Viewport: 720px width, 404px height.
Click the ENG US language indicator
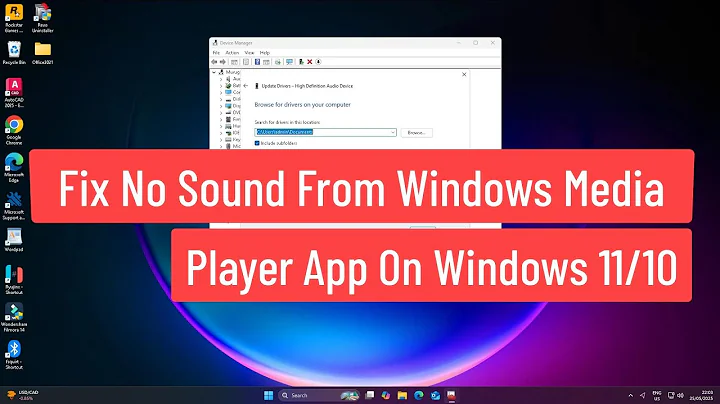pyautogui.click(x=657, y=396)
